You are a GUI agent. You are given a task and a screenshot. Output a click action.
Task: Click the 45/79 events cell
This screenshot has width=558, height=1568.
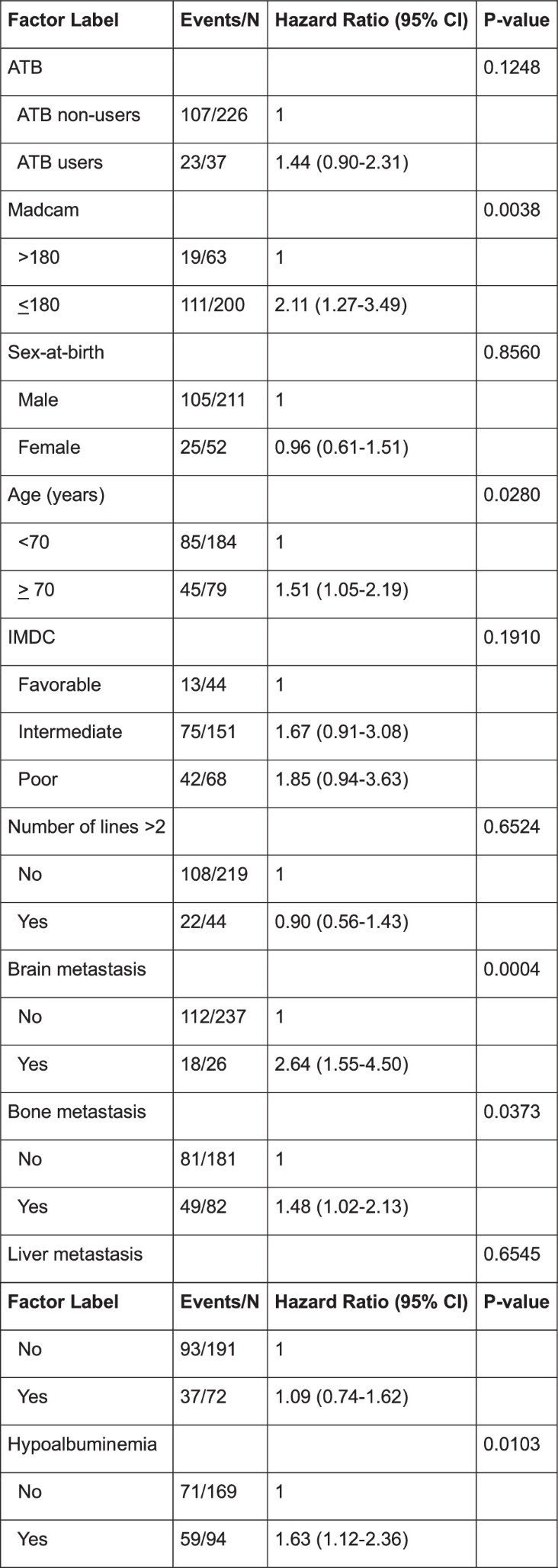(204, 590)
